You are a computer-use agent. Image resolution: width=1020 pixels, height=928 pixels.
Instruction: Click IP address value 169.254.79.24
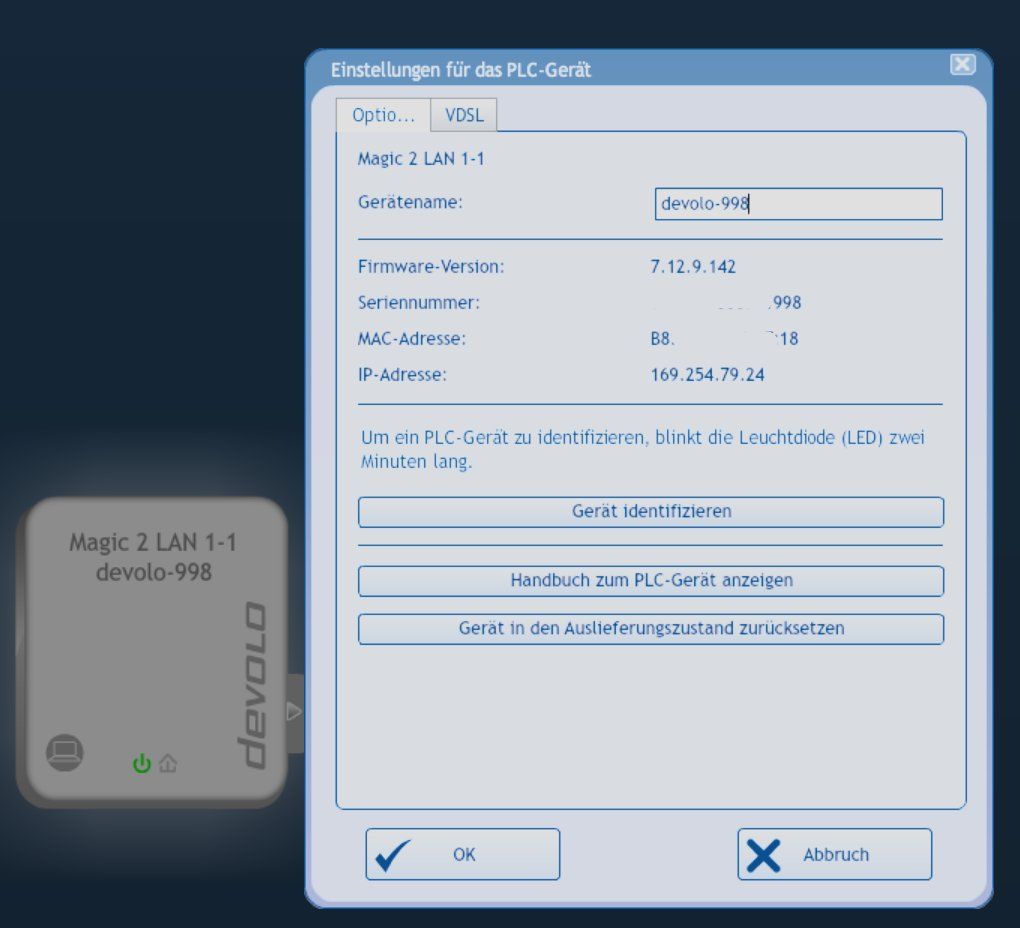pos(707,375)
